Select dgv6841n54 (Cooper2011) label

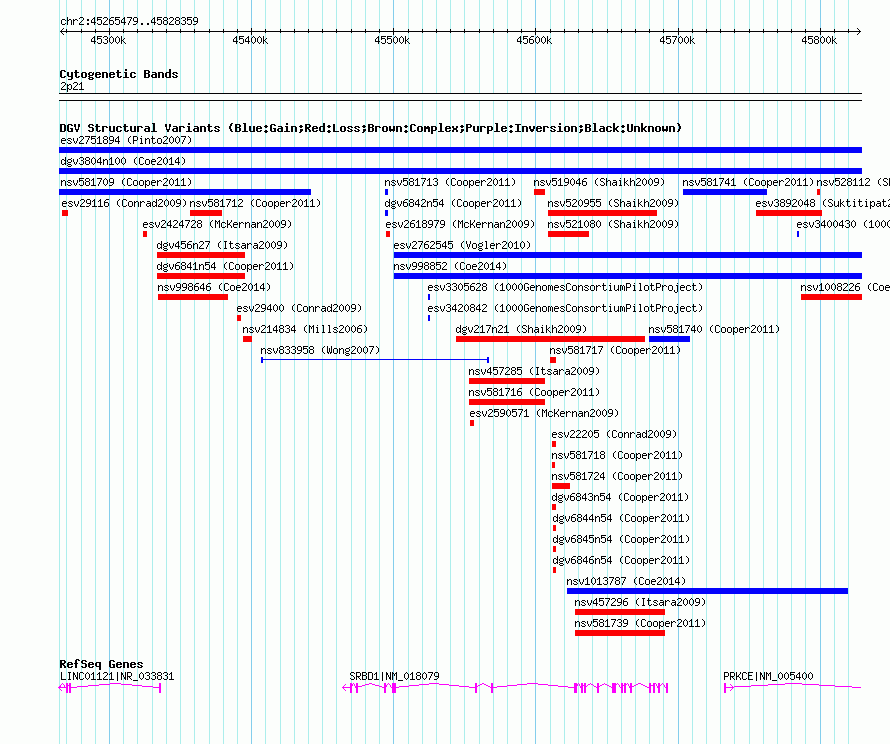225,266
